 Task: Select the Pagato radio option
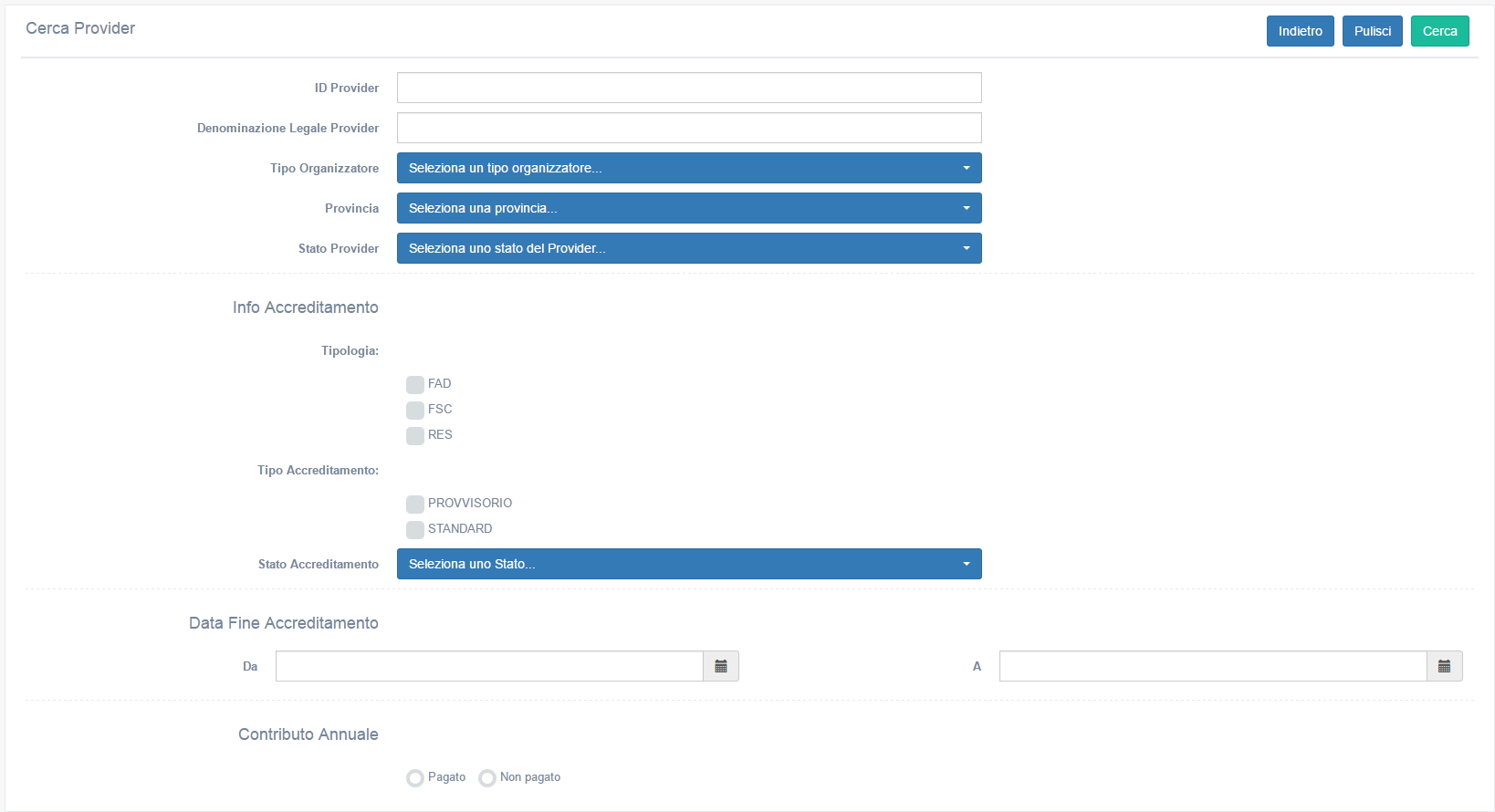point(415,777)
